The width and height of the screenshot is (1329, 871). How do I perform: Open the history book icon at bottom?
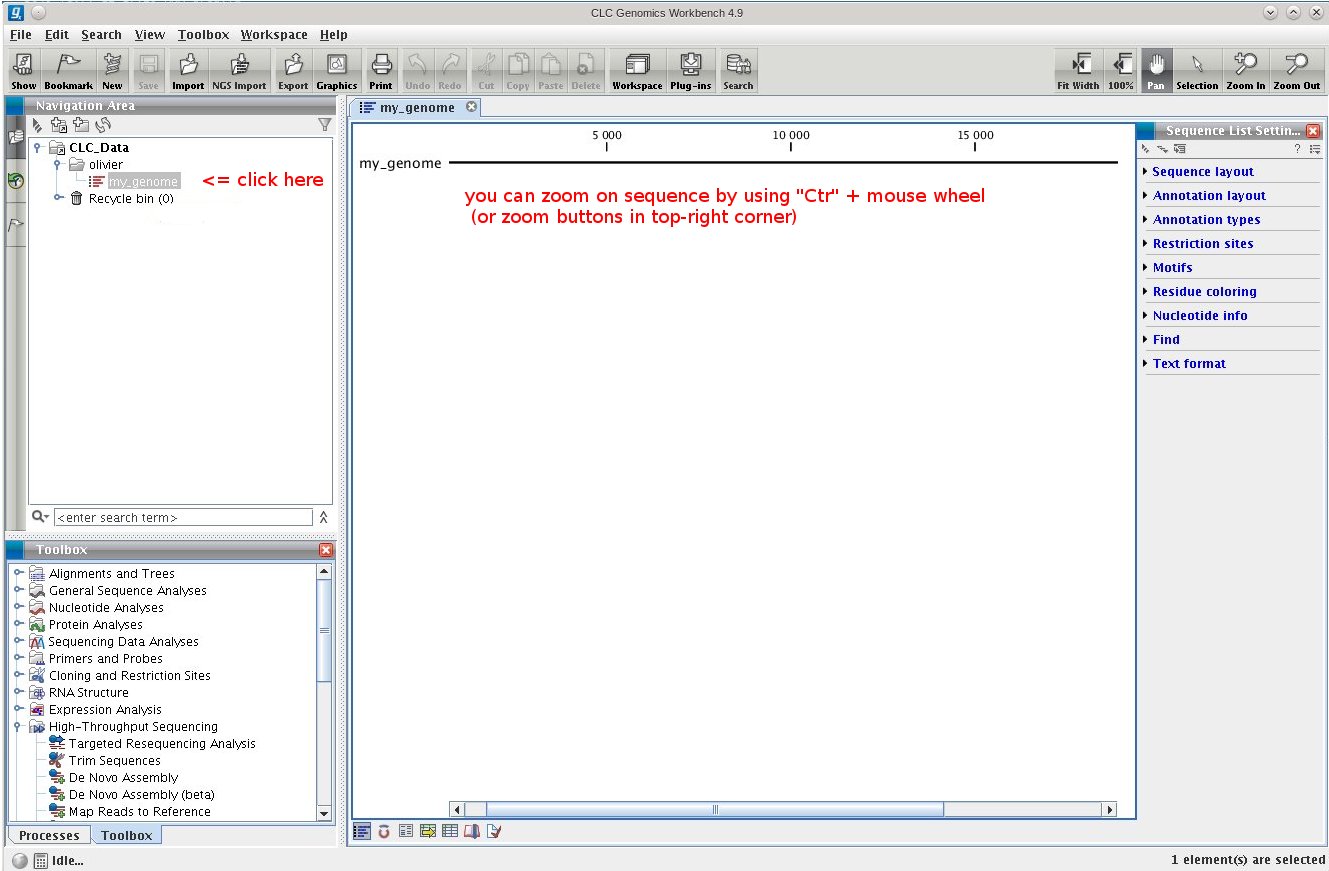(472, 831)
